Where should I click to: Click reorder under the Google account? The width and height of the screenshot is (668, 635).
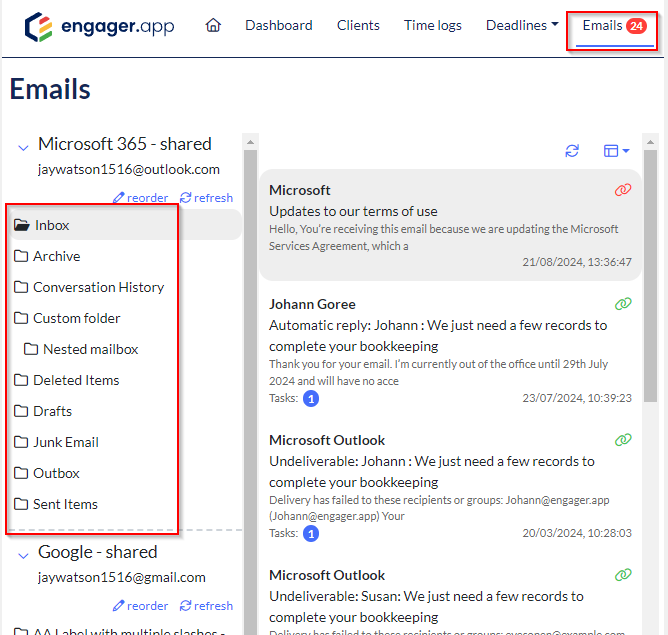coord(140,606)
